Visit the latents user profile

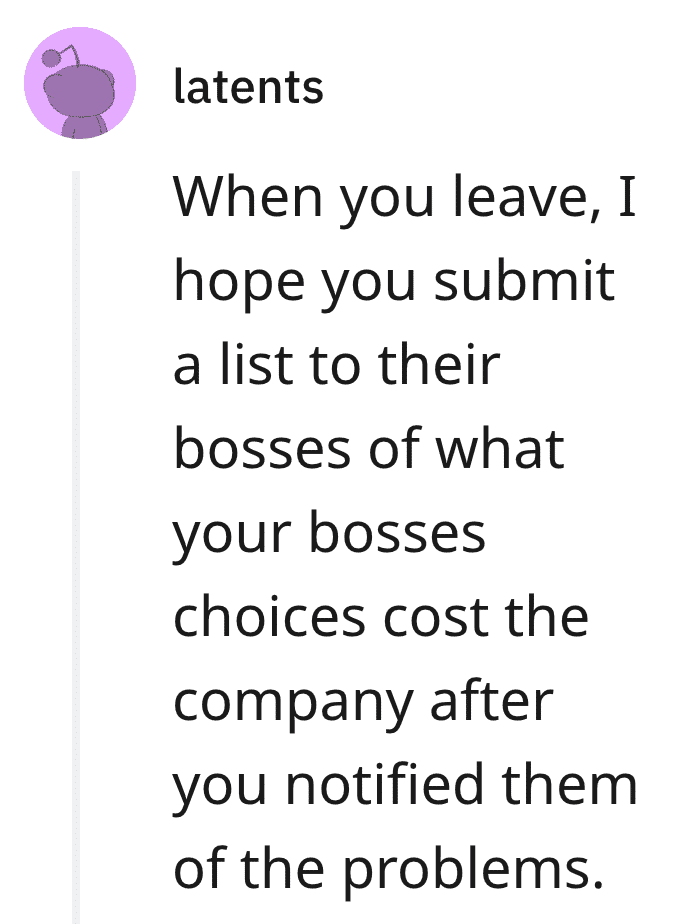pyautogui.click(x=249, y=87)
